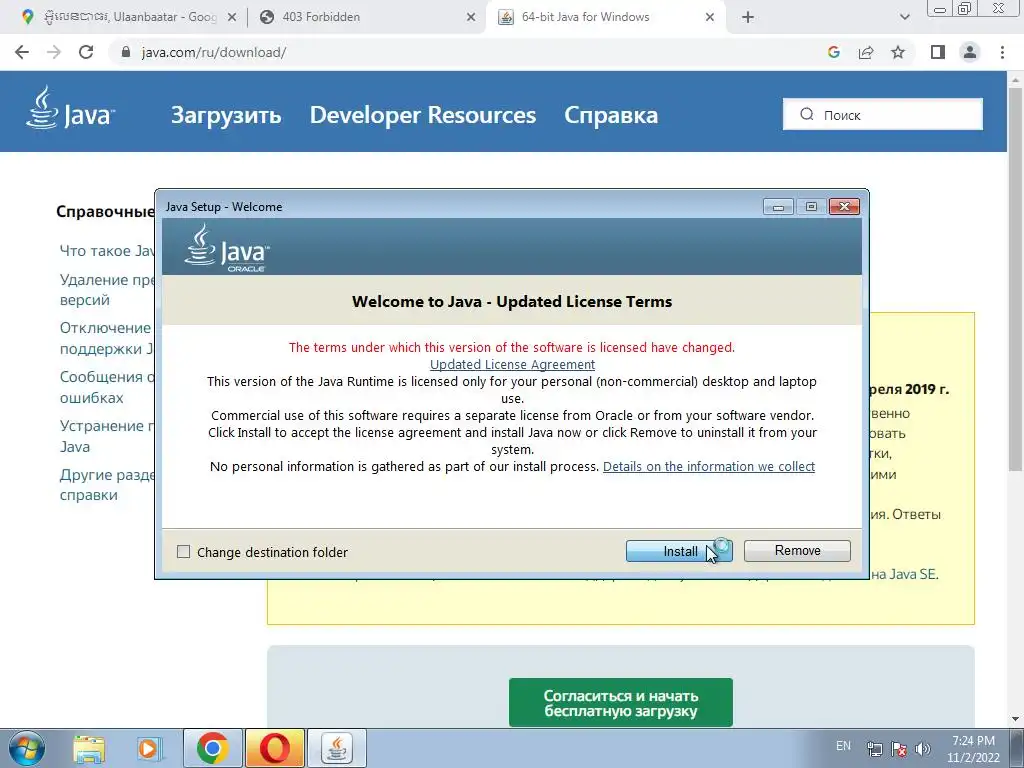
Task: Minimize the Java Setup dialog
Action: tap(778, 207)
